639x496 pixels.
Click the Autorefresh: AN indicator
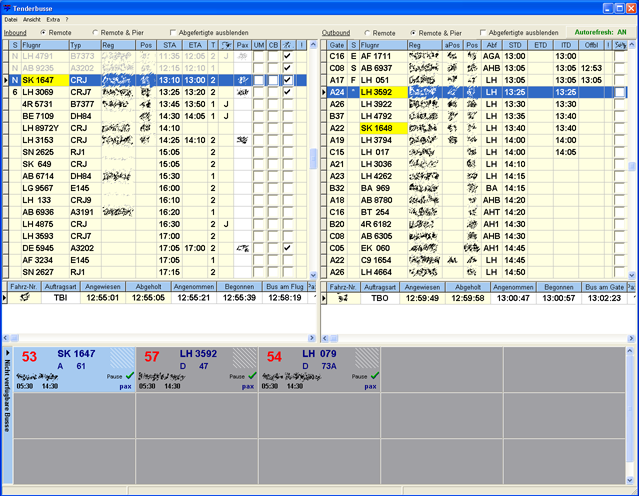click(600, 32)
